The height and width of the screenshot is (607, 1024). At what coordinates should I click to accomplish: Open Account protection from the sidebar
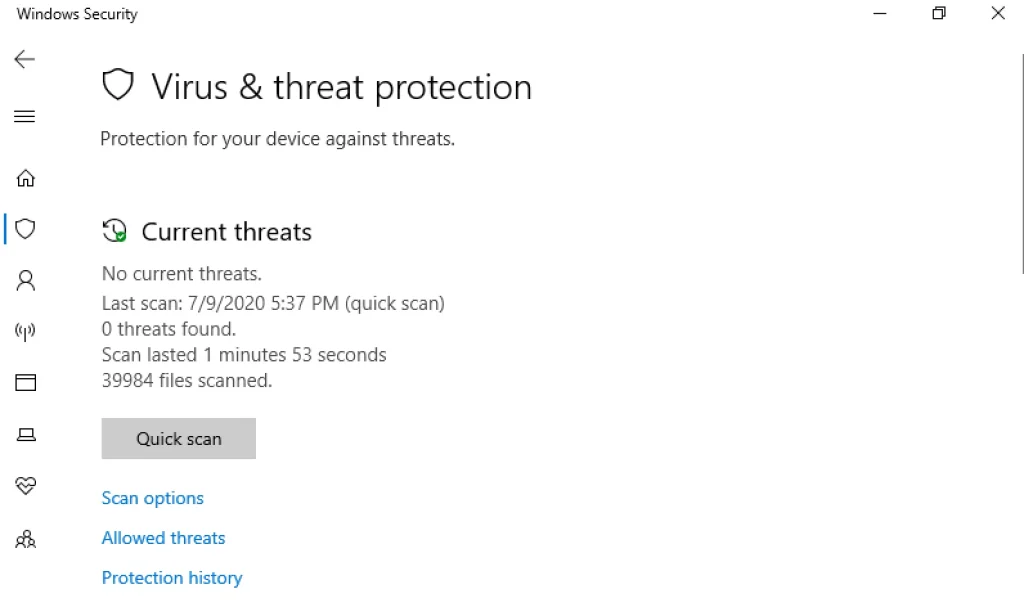pos(25,280)
